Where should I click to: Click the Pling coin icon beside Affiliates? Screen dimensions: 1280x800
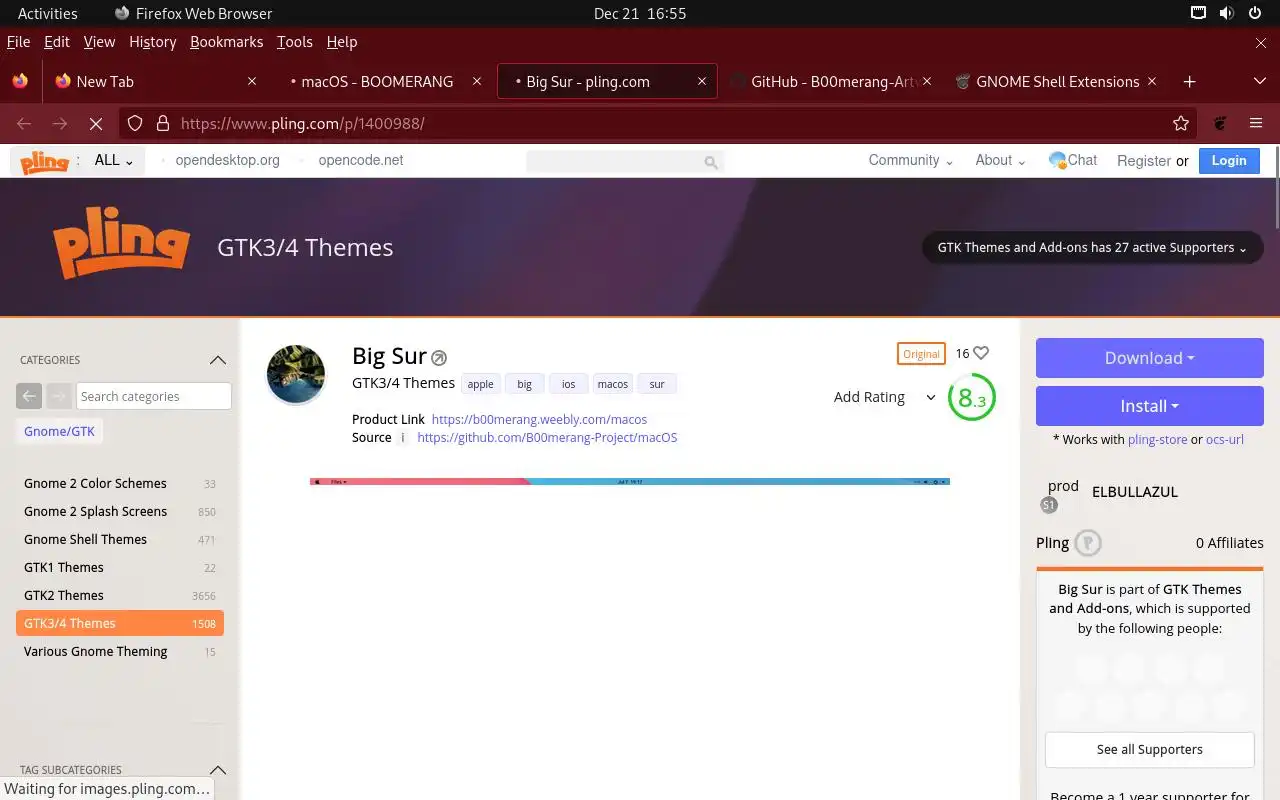tap(1088, 542)
